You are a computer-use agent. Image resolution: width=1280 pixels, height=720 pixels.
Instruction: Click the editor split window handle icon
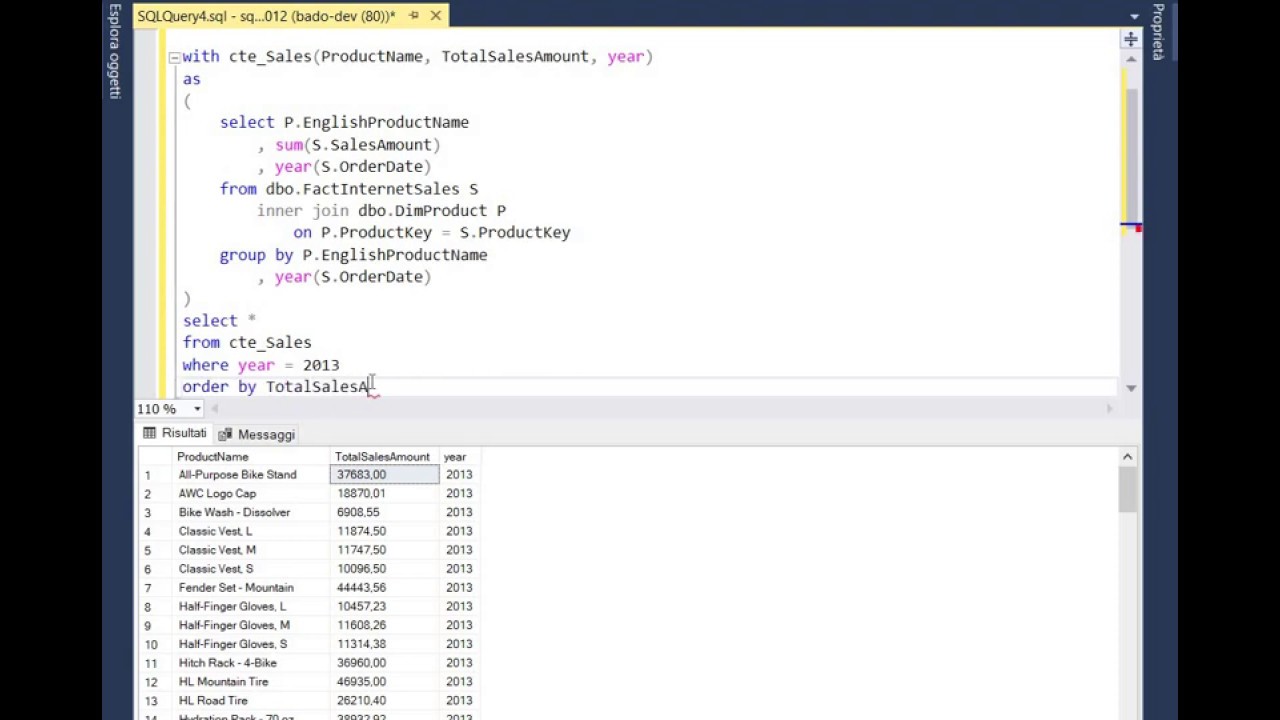click(x=1130, y=39)
